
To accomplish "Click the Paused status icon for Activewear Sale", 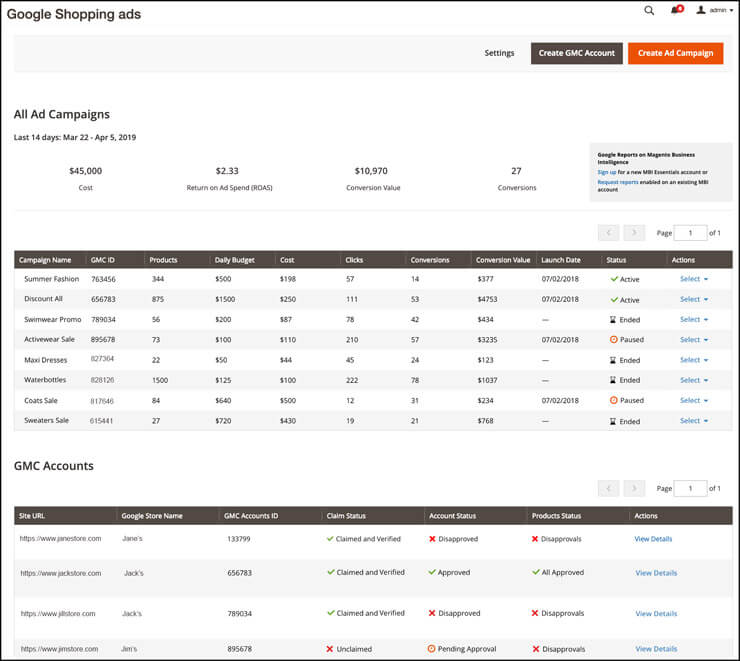I will click(614, 340).
